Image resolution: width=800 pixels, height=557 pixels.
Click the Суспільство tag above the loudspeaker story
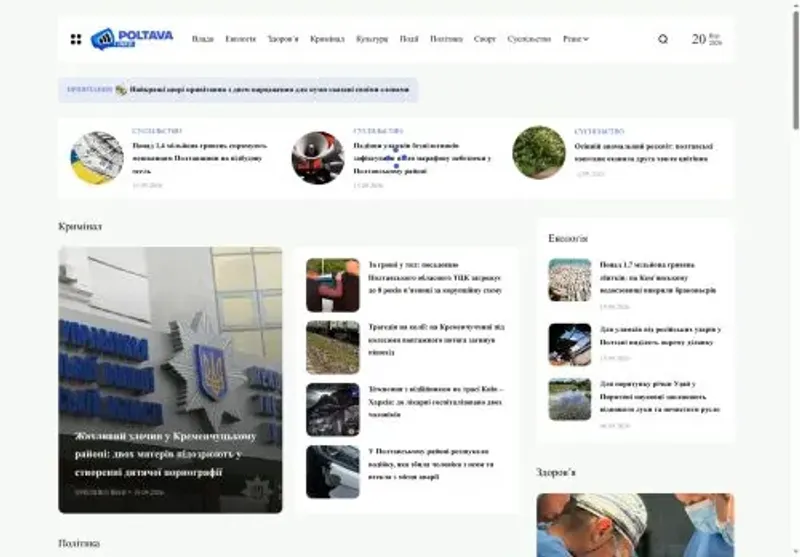coord(378,131)
